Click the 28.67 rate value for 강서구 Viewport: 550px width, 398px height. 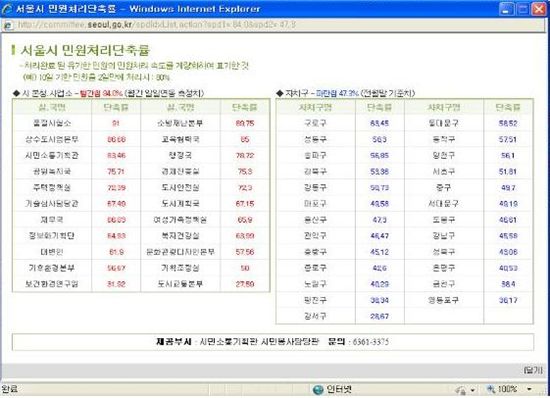point(380,316)
